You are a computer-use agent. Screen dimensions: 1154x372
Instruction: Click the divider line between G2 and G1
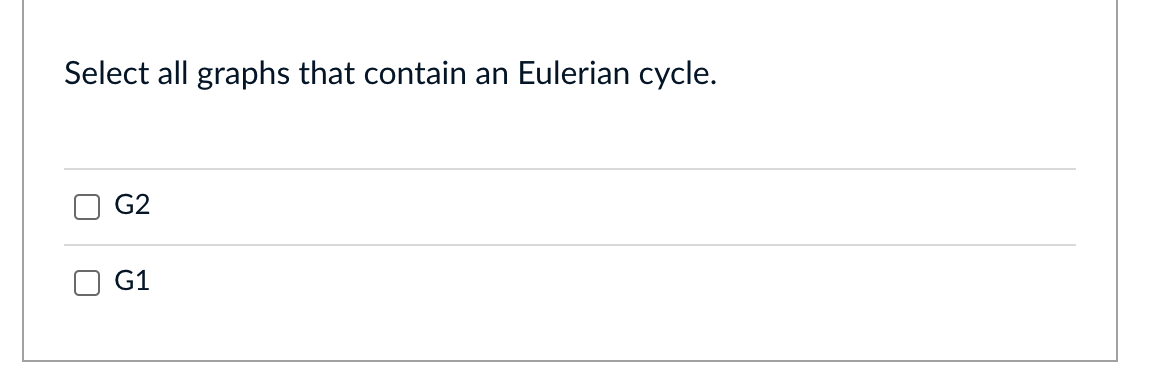coord(570,245)
